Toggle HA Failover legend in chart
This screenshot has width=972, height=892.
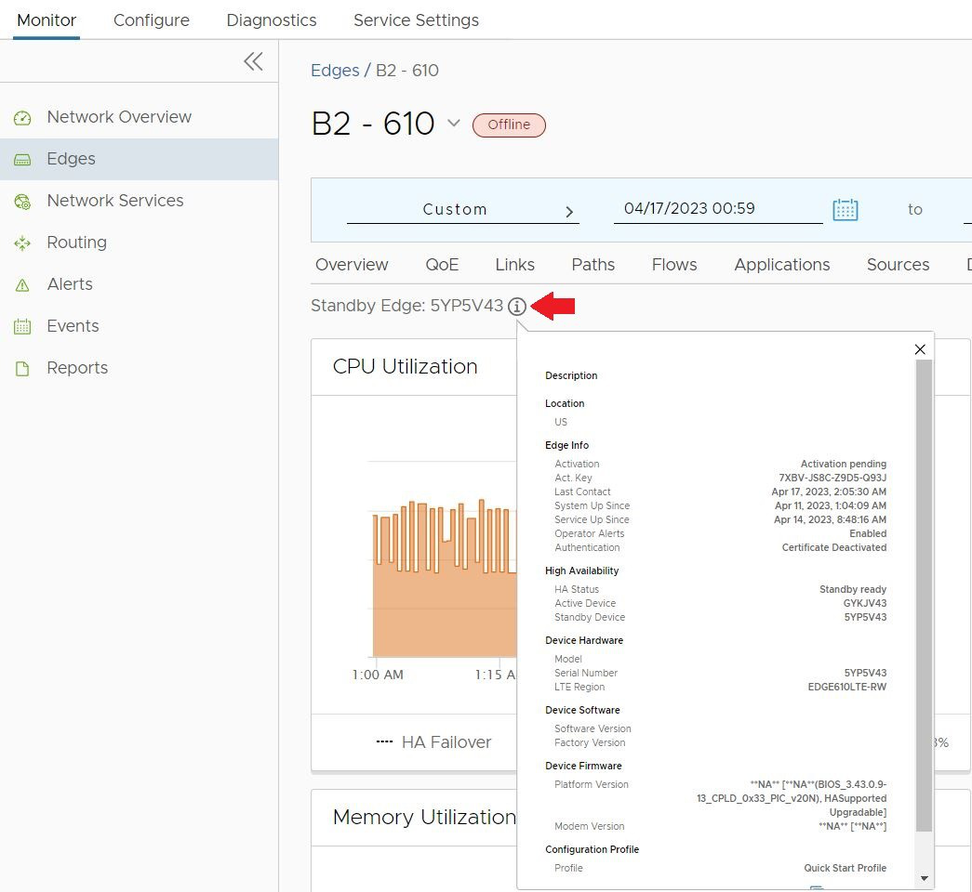tap(433, 742)
